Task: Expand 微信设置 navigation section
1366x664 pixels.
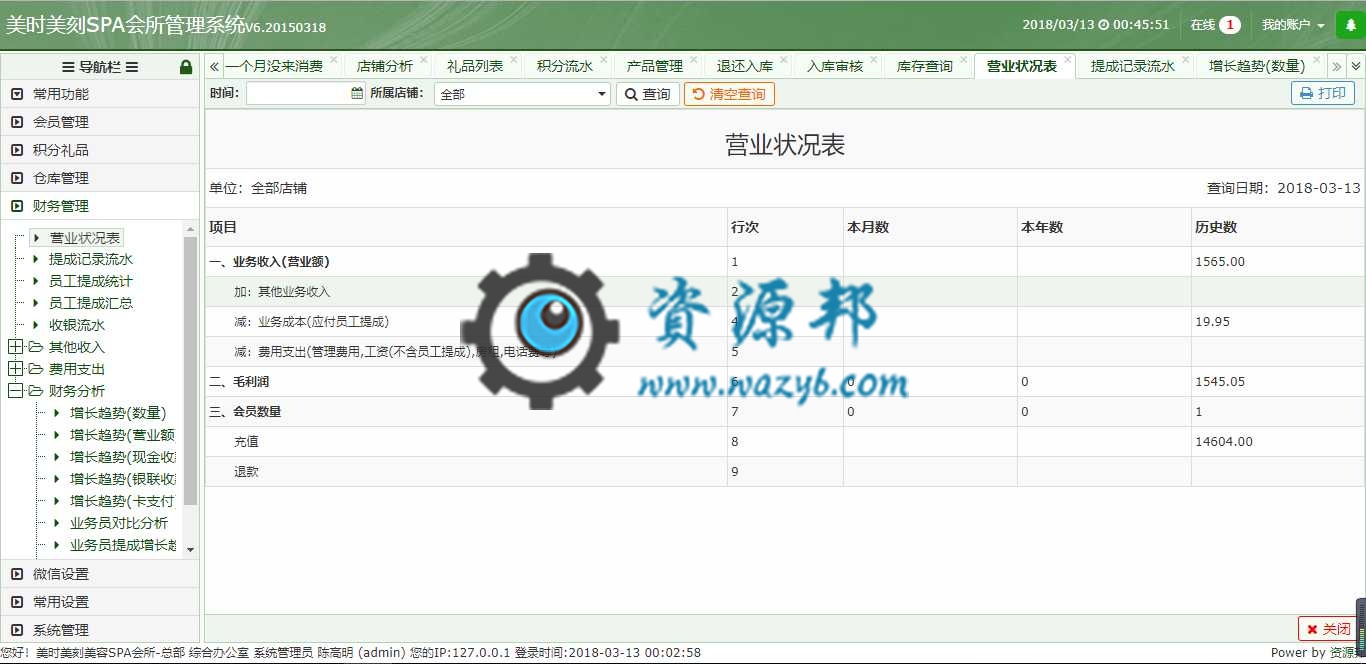Action: [x=100, y=574]
